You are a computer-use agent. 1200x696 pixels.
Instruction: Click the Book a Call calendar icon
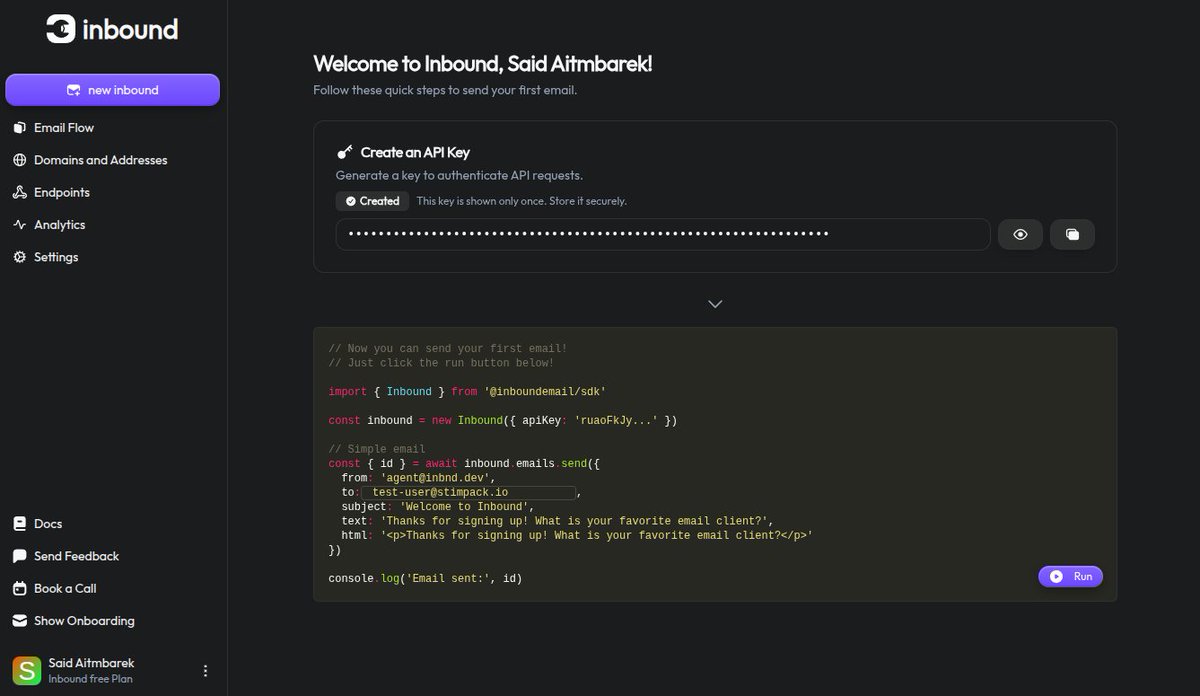click(20, 588)
